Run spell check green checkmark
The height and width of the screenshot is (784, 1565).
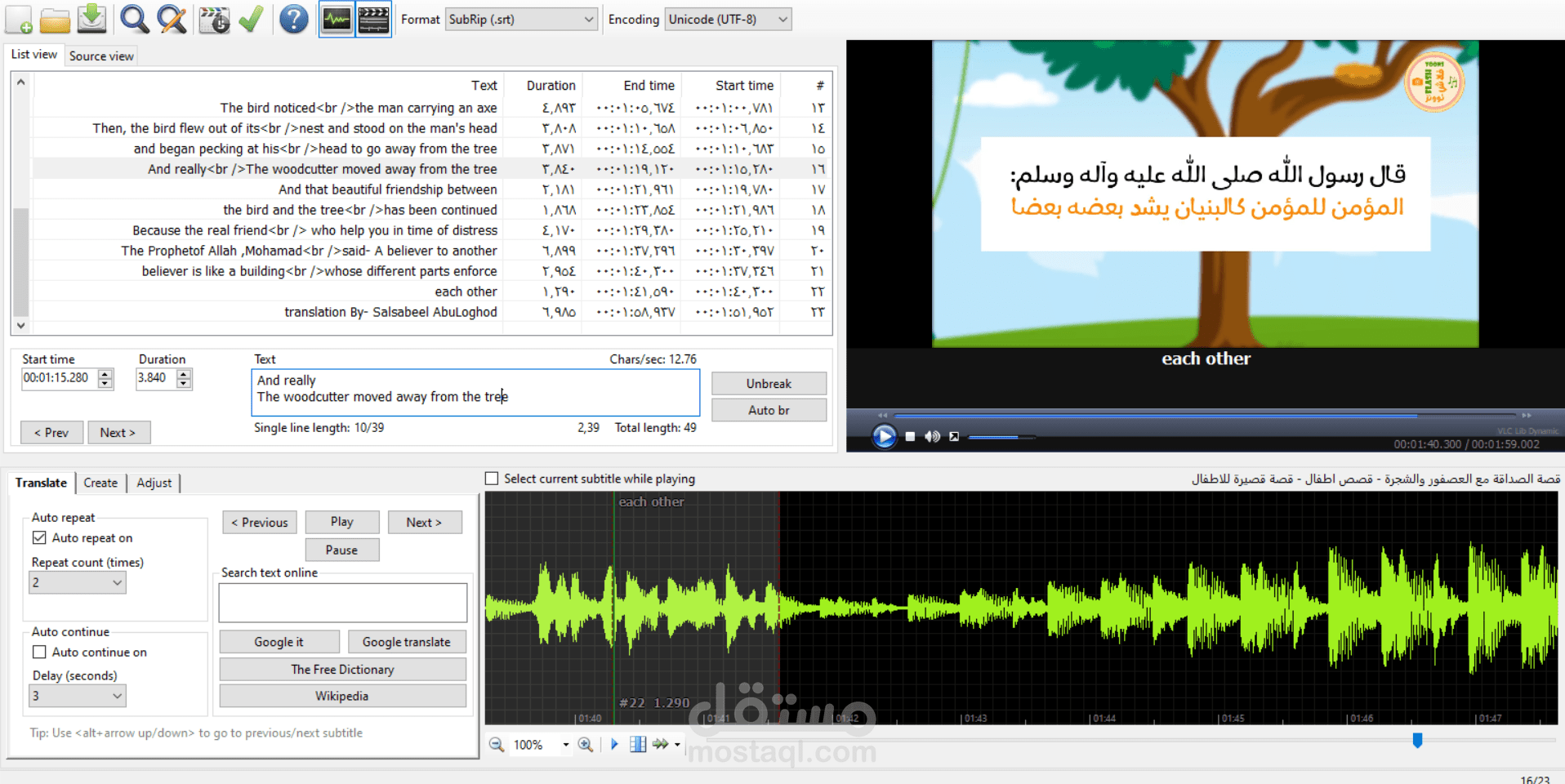[251, 19]
